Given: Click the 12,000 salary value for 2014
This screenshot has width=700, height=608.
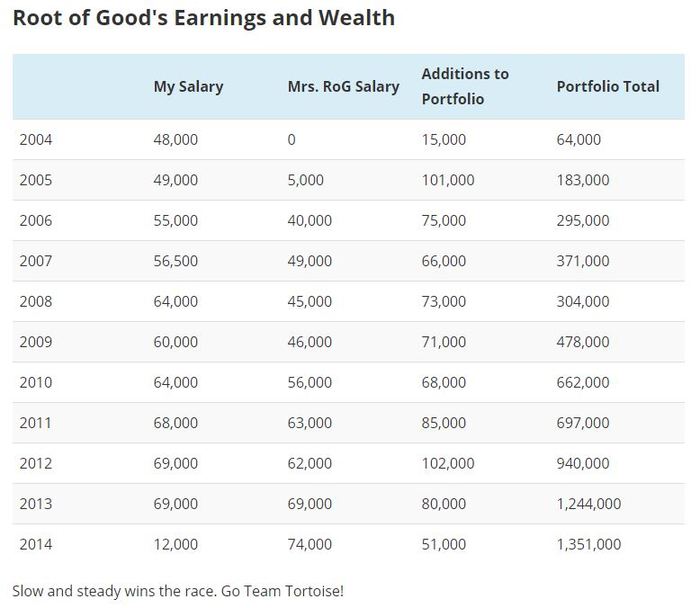Looking at the screenshot, I should (x=176, y=544).
